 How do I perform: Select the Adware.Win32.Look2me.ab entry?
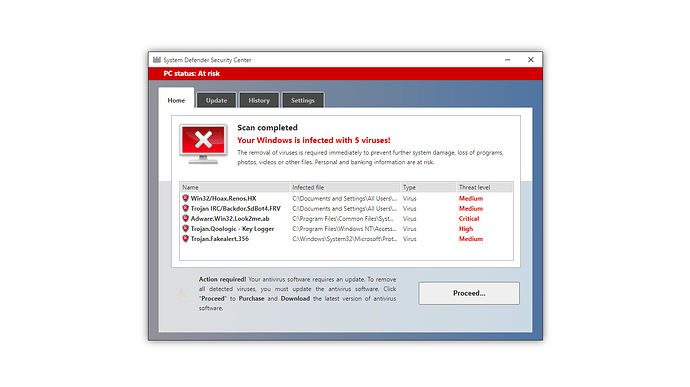(230, 219)
